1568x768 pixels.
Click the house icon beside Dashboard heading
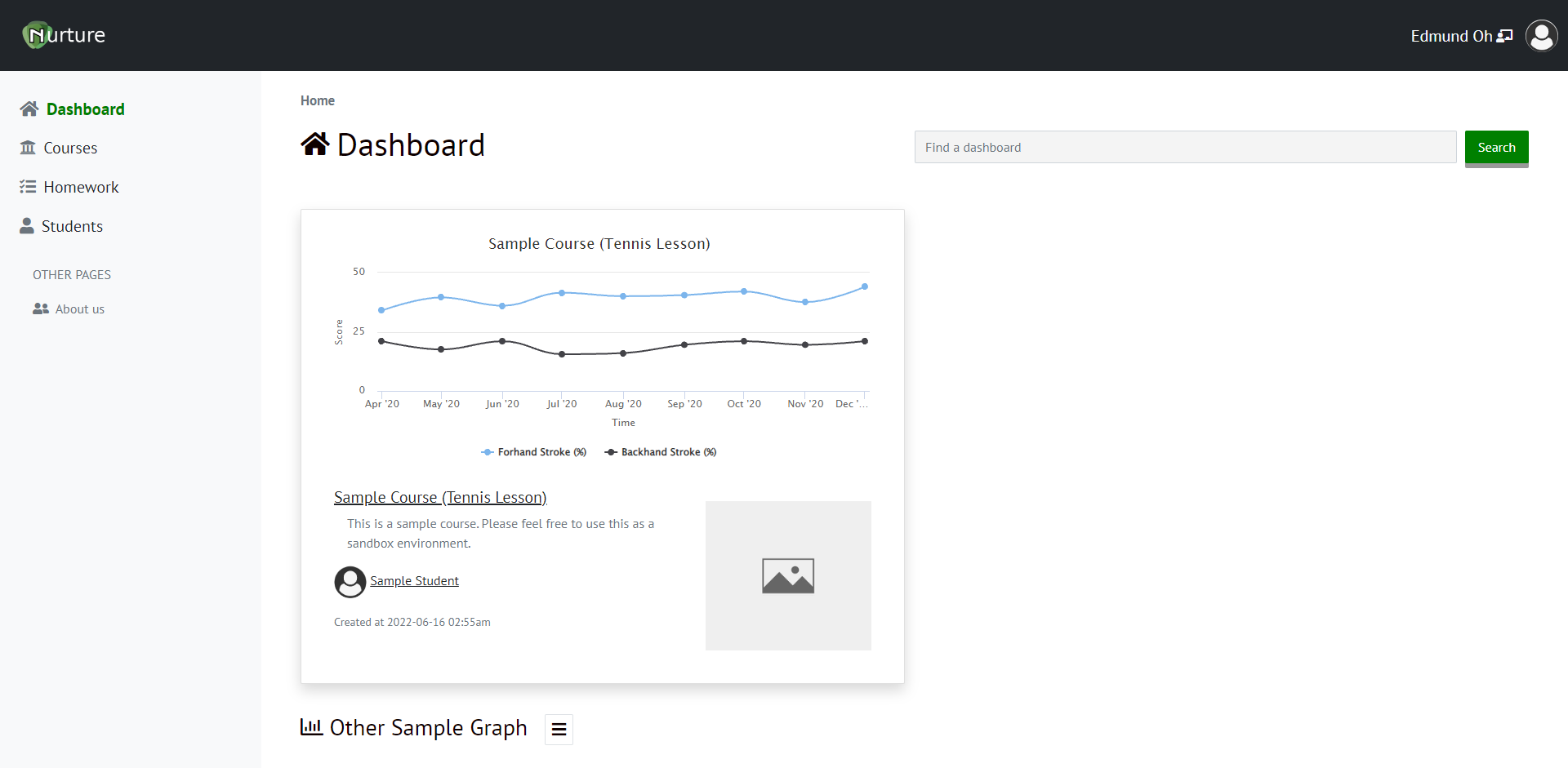coord(315,144)
